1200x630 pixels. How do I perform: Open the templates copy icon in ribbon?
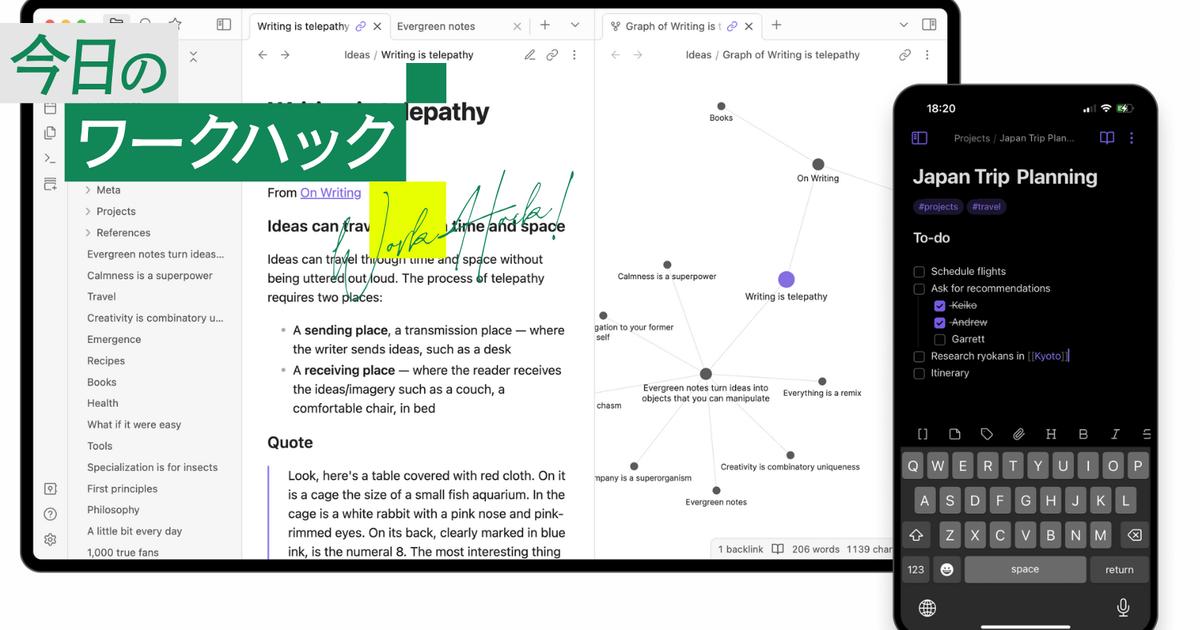[x=50, y=133]
